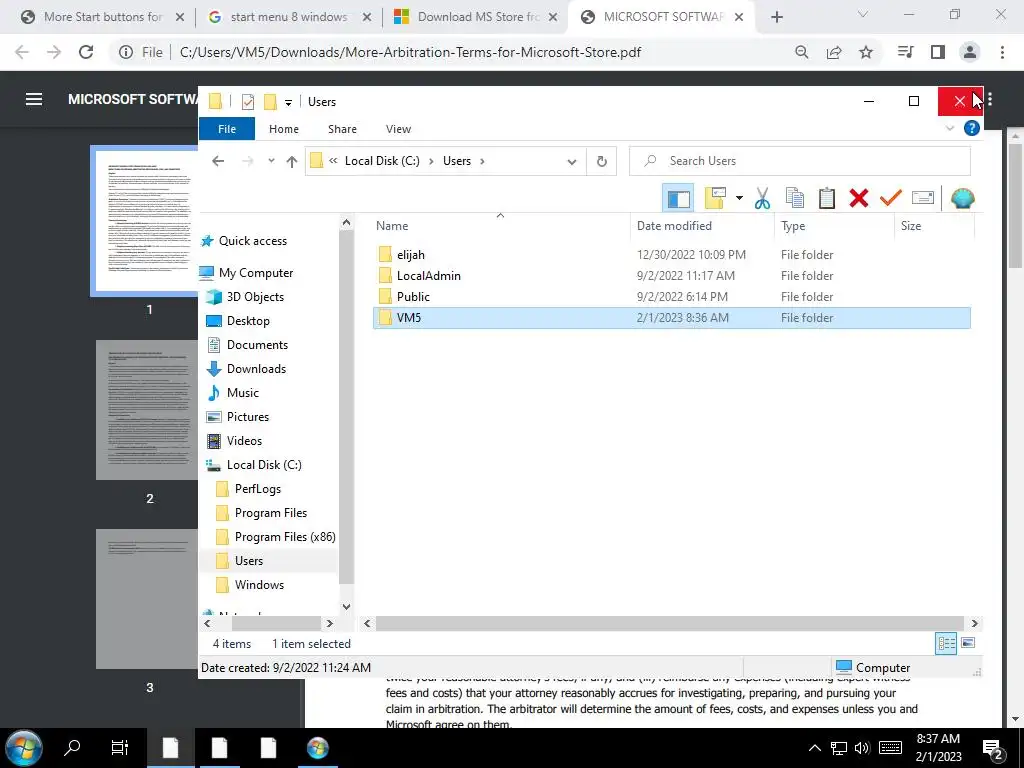This screenshot has width=1024, height=768.
Task: Click the Search Users input box
Action: click(800, 161)
